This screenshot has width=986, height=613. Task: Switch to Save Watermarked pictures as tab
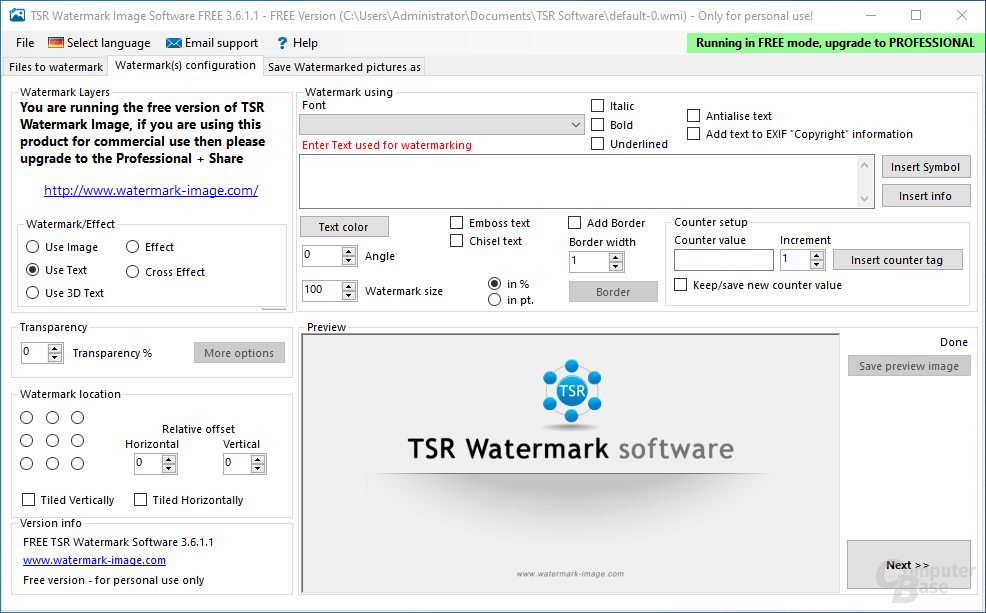point(344,67)
